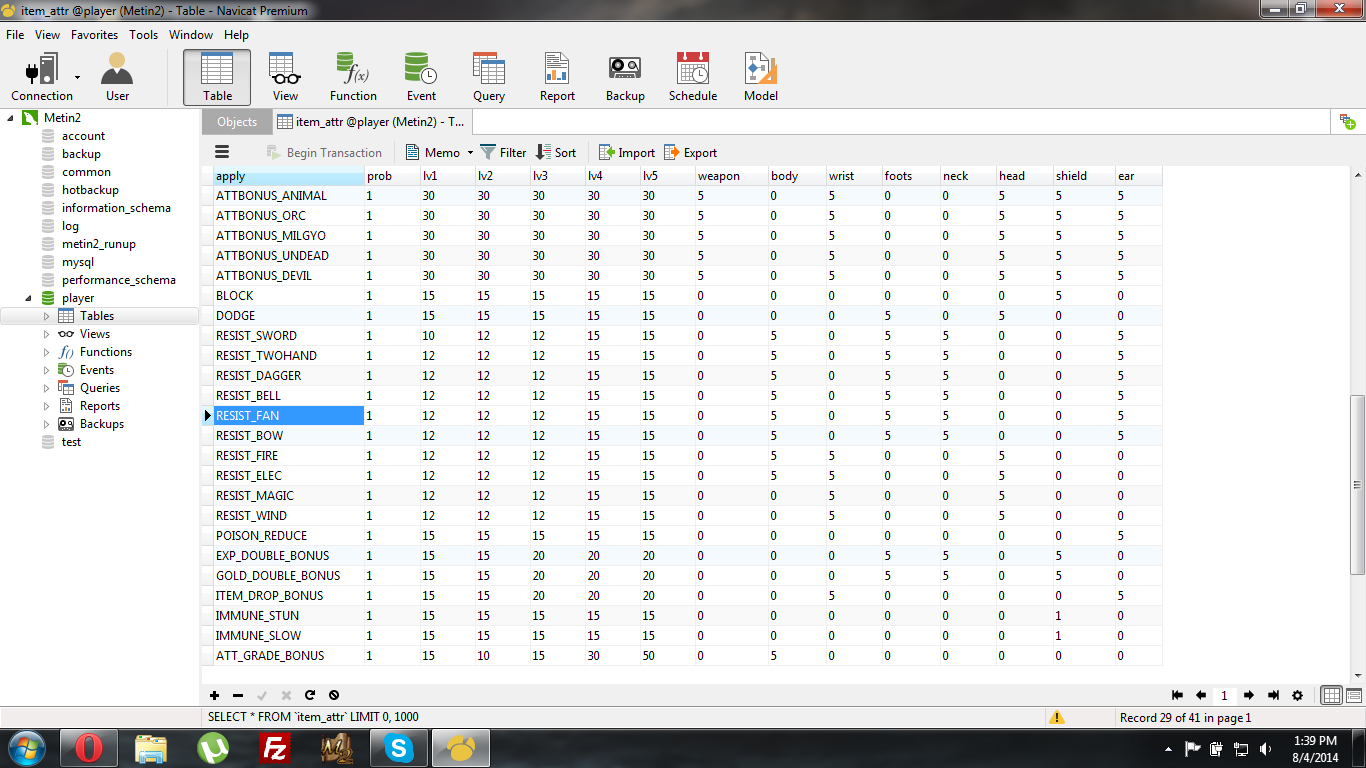Click the Schedule toolbar icon
Image resolution: width=1366 pixels, height=768 pixels.
[x=693, y=78]
